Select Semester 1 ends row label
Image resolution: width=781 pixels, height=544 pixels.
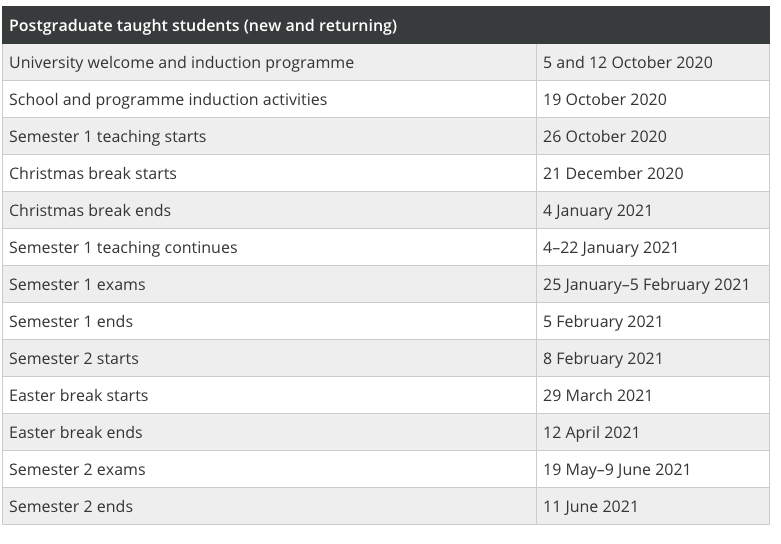71,321
